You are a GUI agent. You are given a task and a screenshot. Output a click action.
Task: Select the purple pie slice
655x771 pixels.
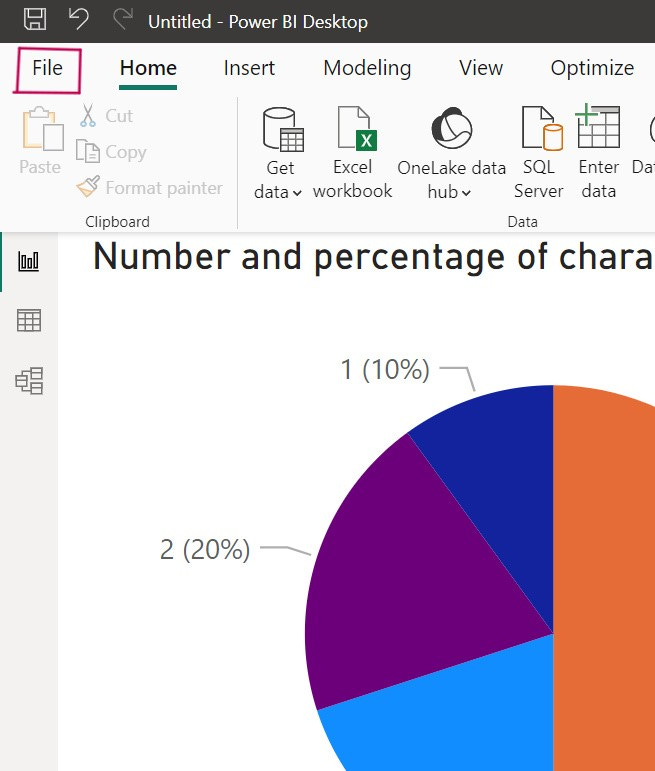tap(403, 580)
